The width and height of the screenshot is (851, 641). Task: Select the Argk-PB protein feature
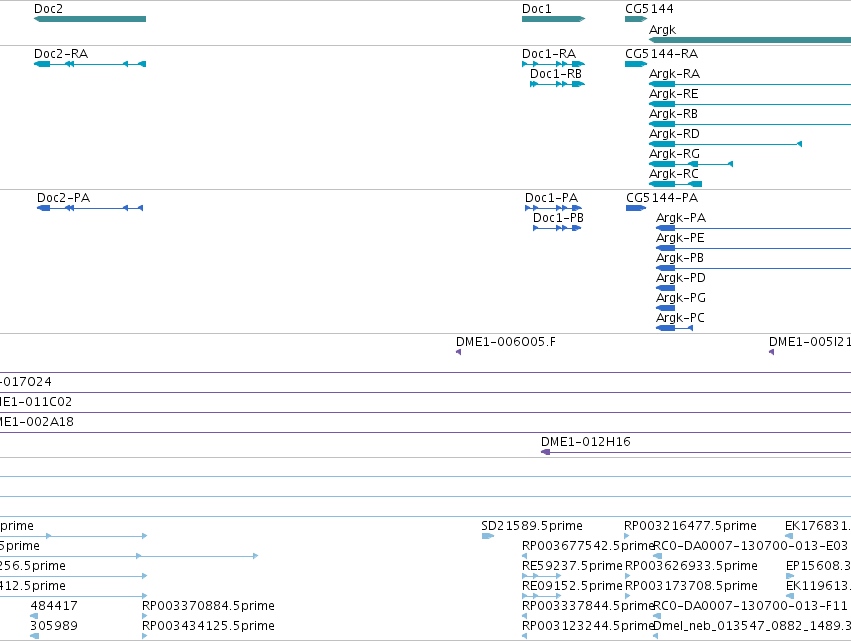coord(753,268)
